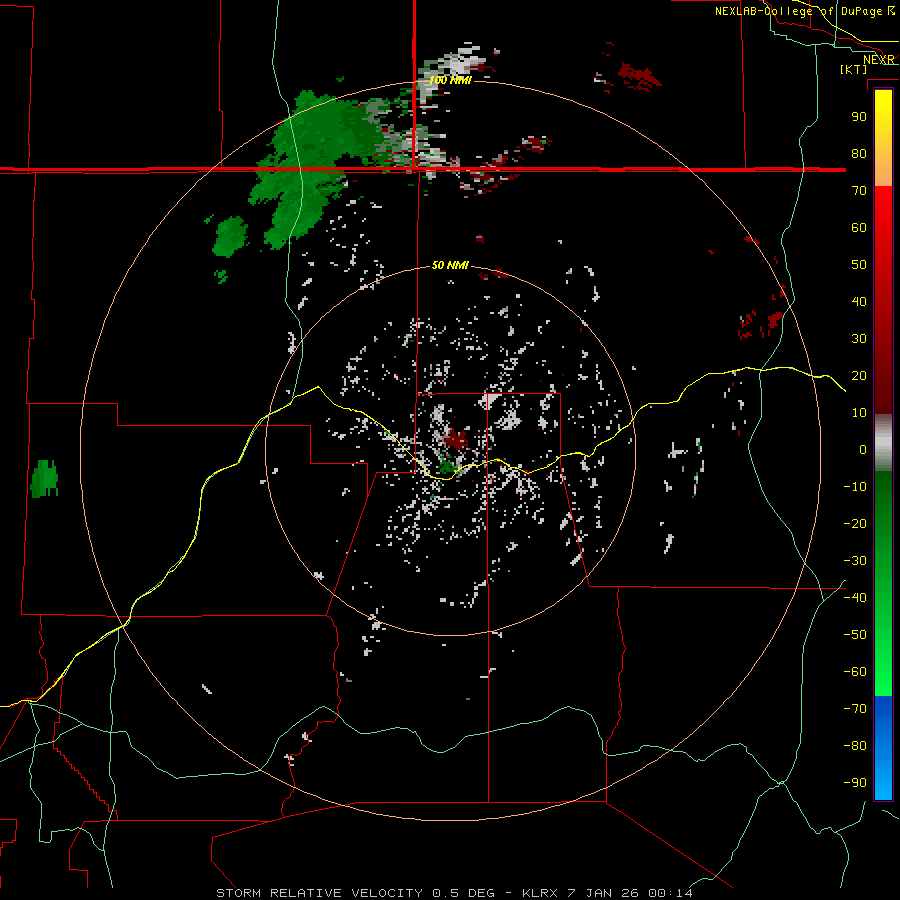Click the "-90" scale label
This screenshot has width=900, height=900.
click(x=855, y=783)
